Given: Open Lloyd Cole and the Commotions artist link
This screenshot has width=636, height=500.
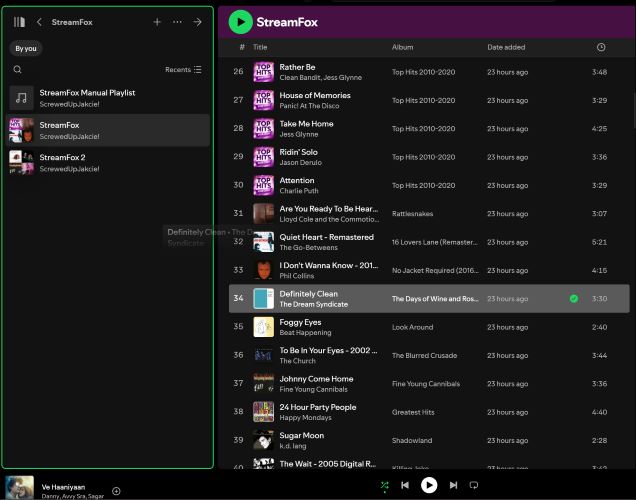Looking at the screenshot, I should pos(329,219).
